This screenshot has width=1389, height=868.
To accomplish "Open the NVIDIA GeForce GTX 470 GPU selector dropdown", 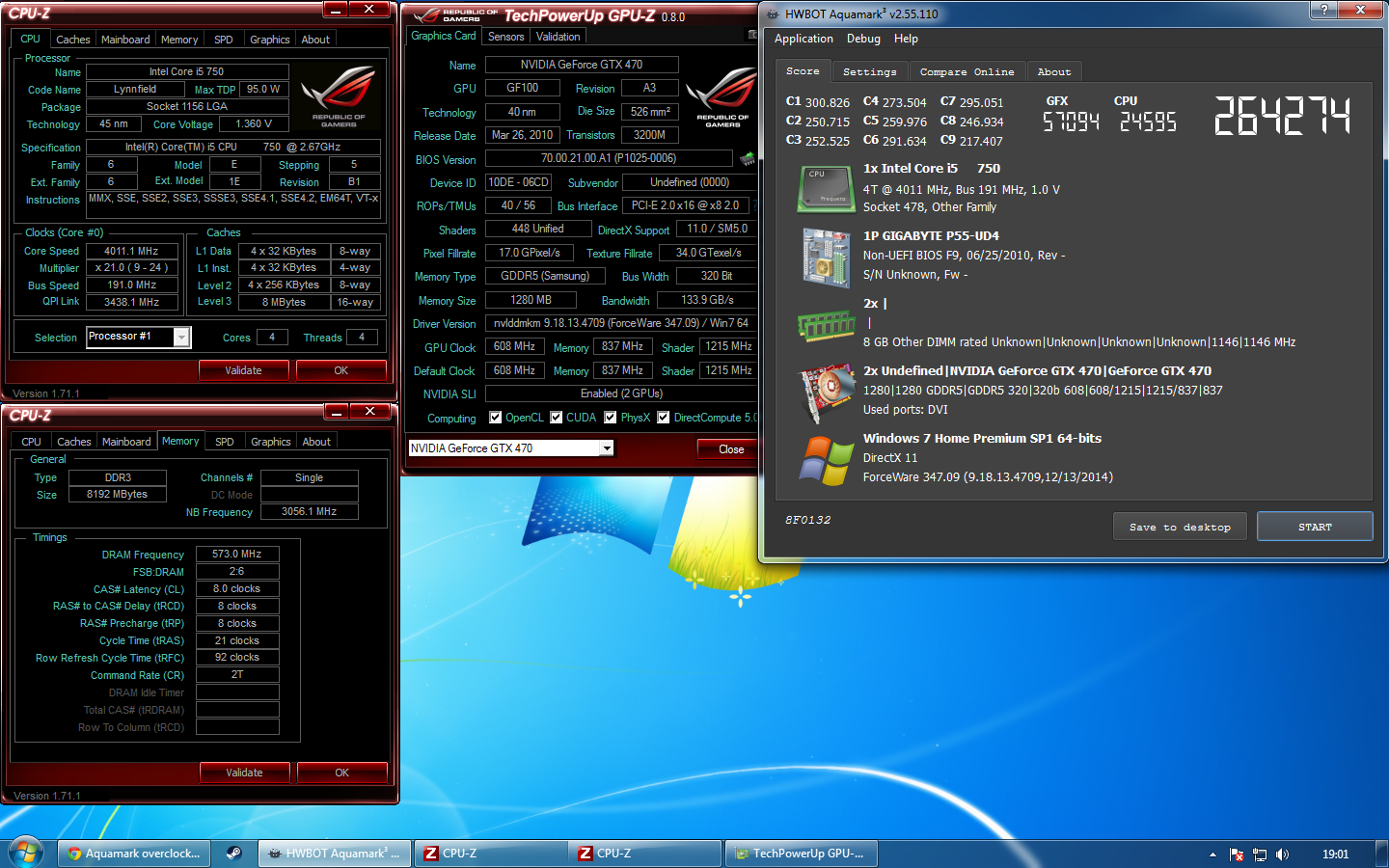I will click(607, 448).
